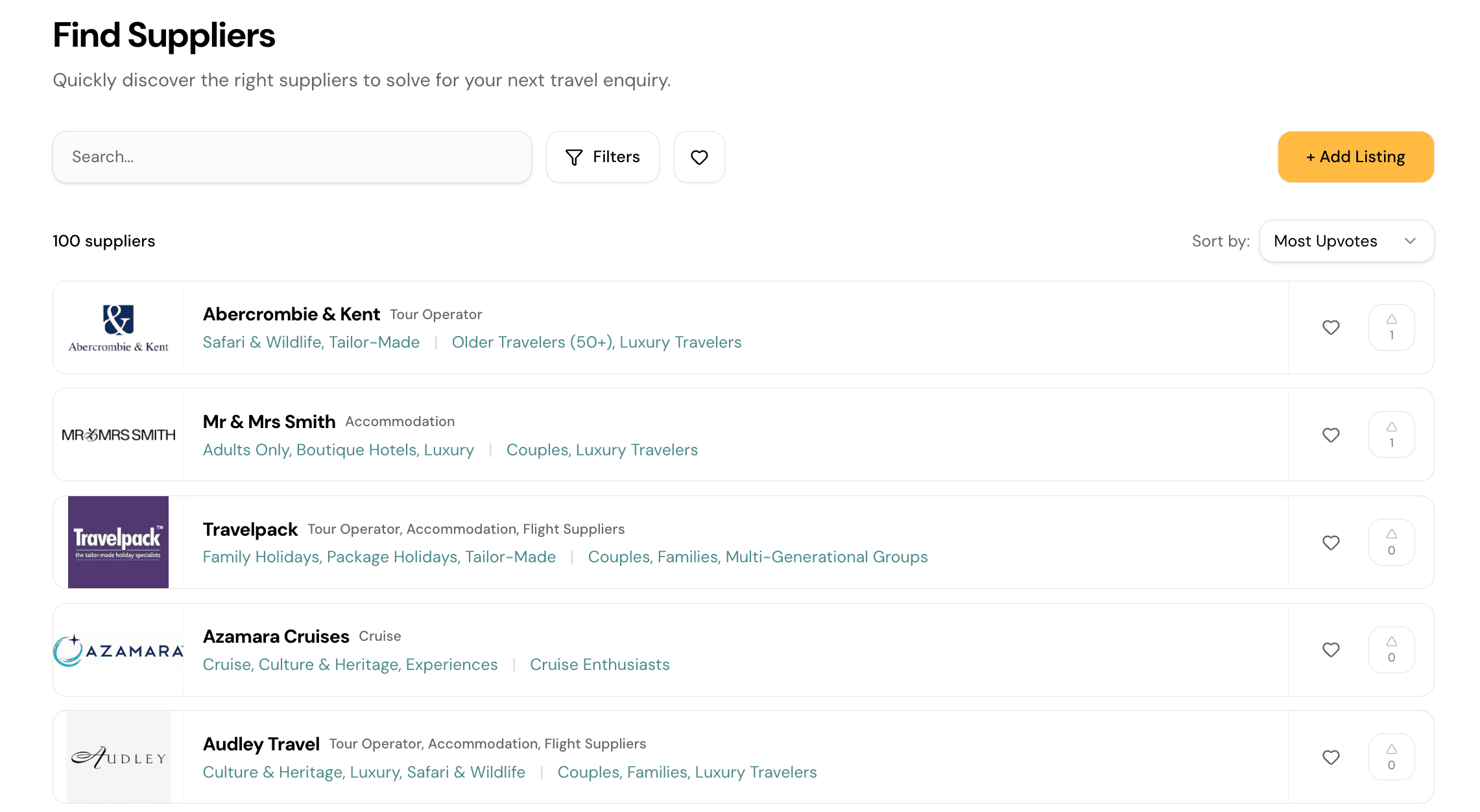Open Azamara Cruises supplier title
The height and width of the screenshot is (812, 1480).
pos(276,637)
